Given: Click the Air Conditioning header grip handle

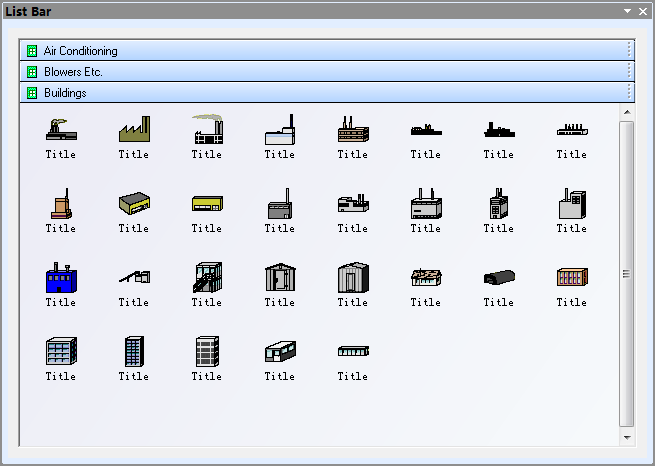Looking at the screenshot, I should click(628, 51).
